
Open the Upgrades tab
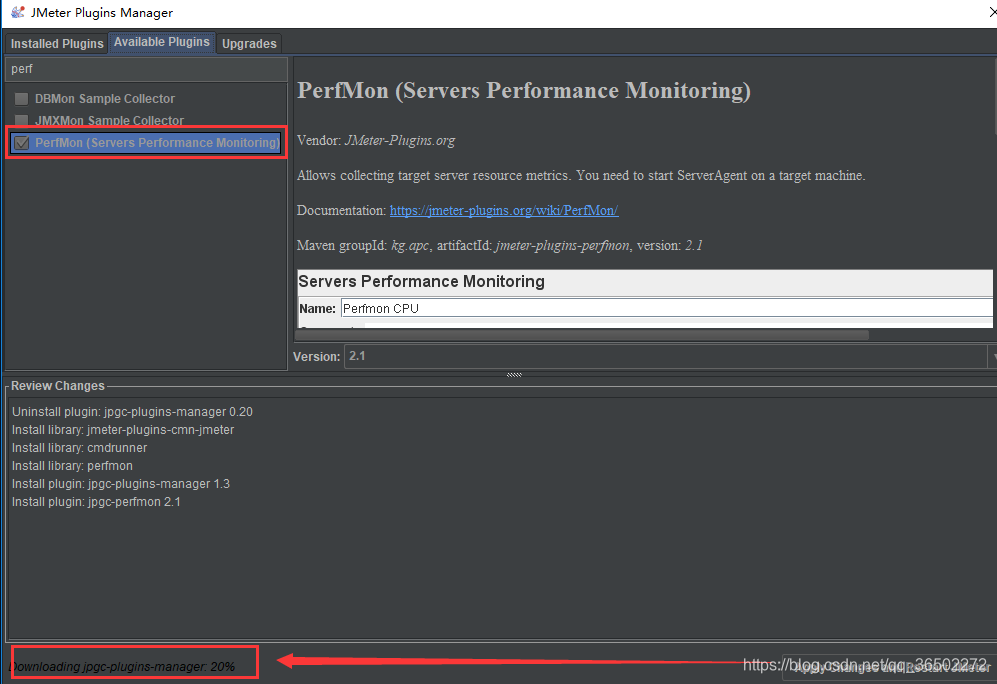(x=249, y=43)
